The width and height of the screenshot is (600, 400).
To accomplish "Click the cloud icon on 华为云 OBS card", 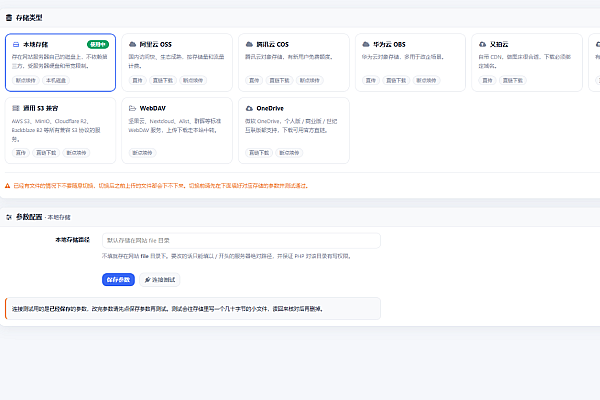I will 366,44.
